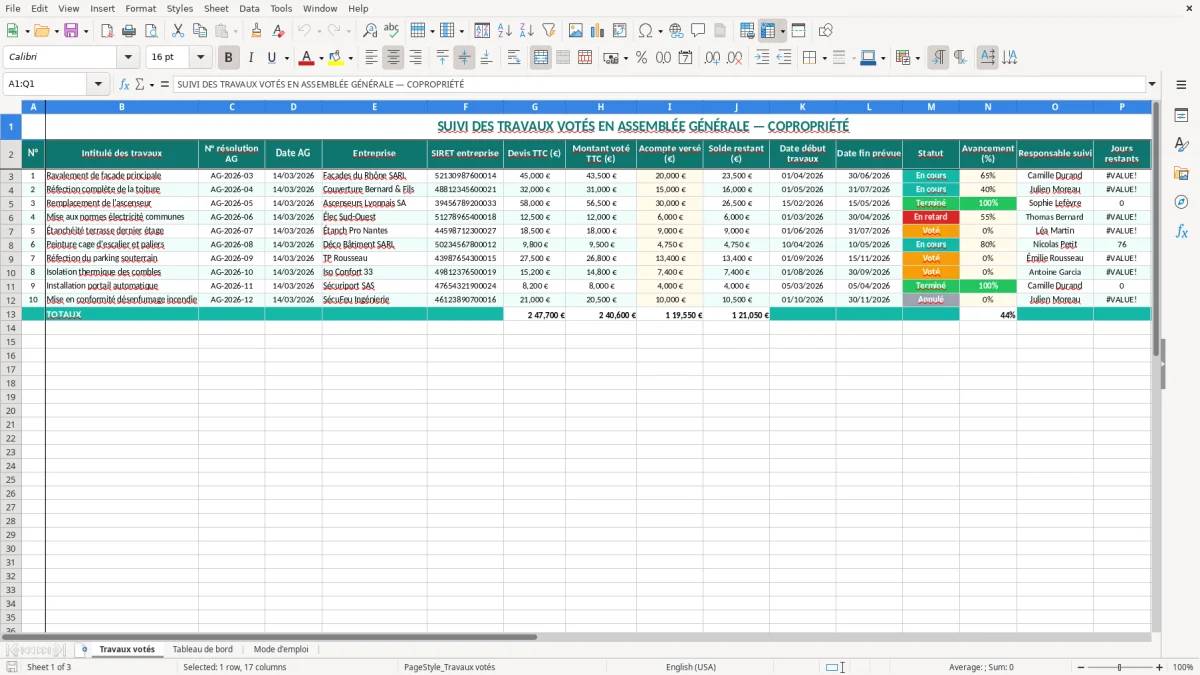The image size is (1200, 675).
Task: Click the Sort icon in the toolbar
Action: (482, 31)
